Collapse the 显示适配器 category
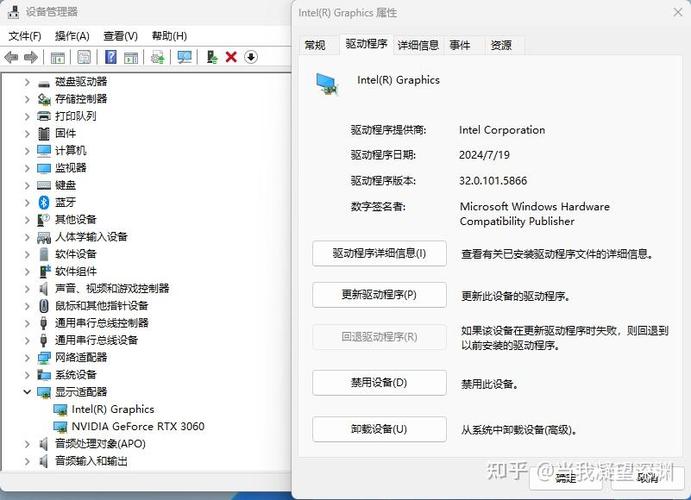 tap(27, 392)
